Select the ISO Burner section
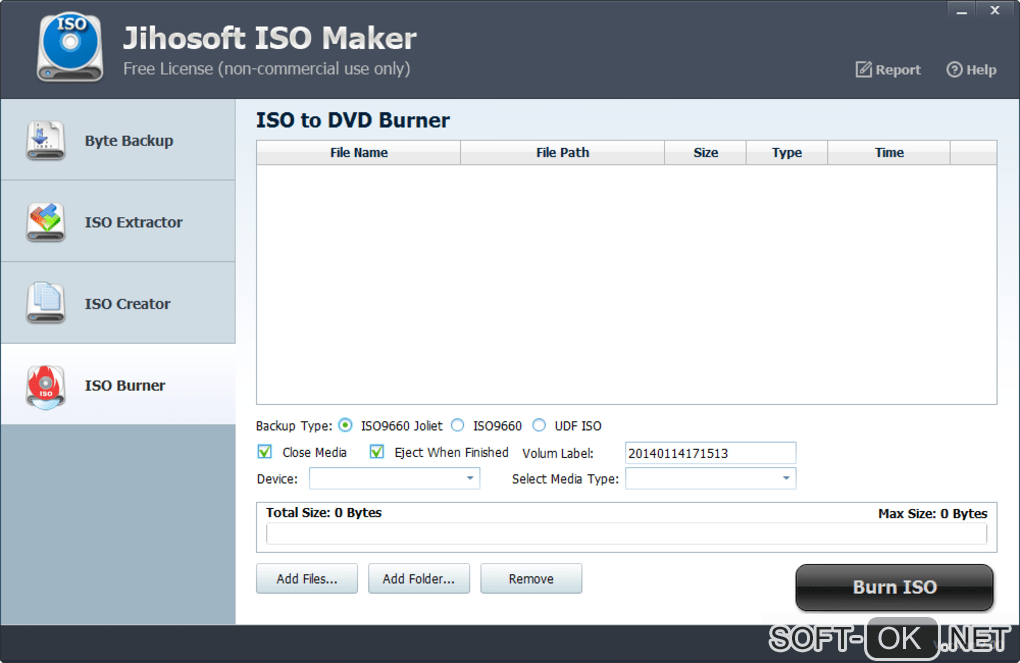1020x663 pixels. click(x=118, y=385)
